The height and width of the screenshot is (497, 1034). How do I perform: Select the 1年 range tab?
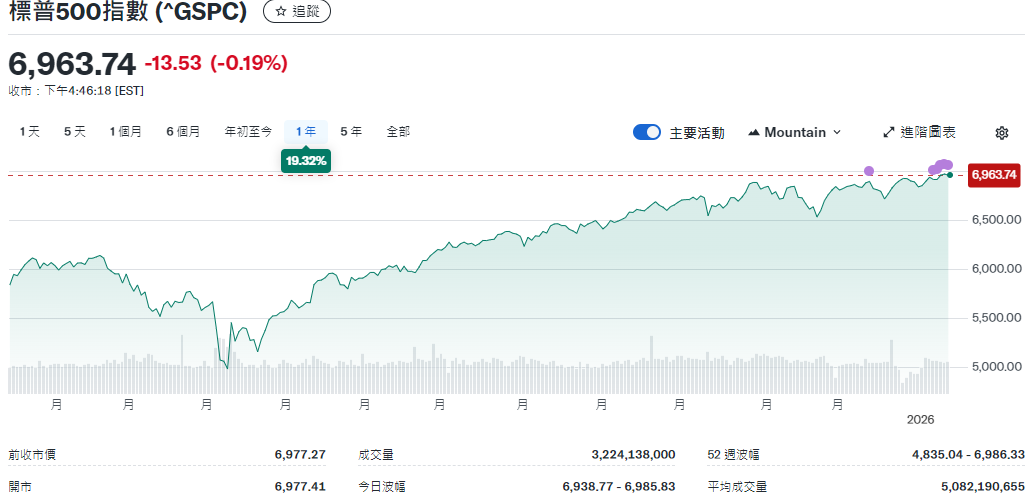[x=306, y=132]
